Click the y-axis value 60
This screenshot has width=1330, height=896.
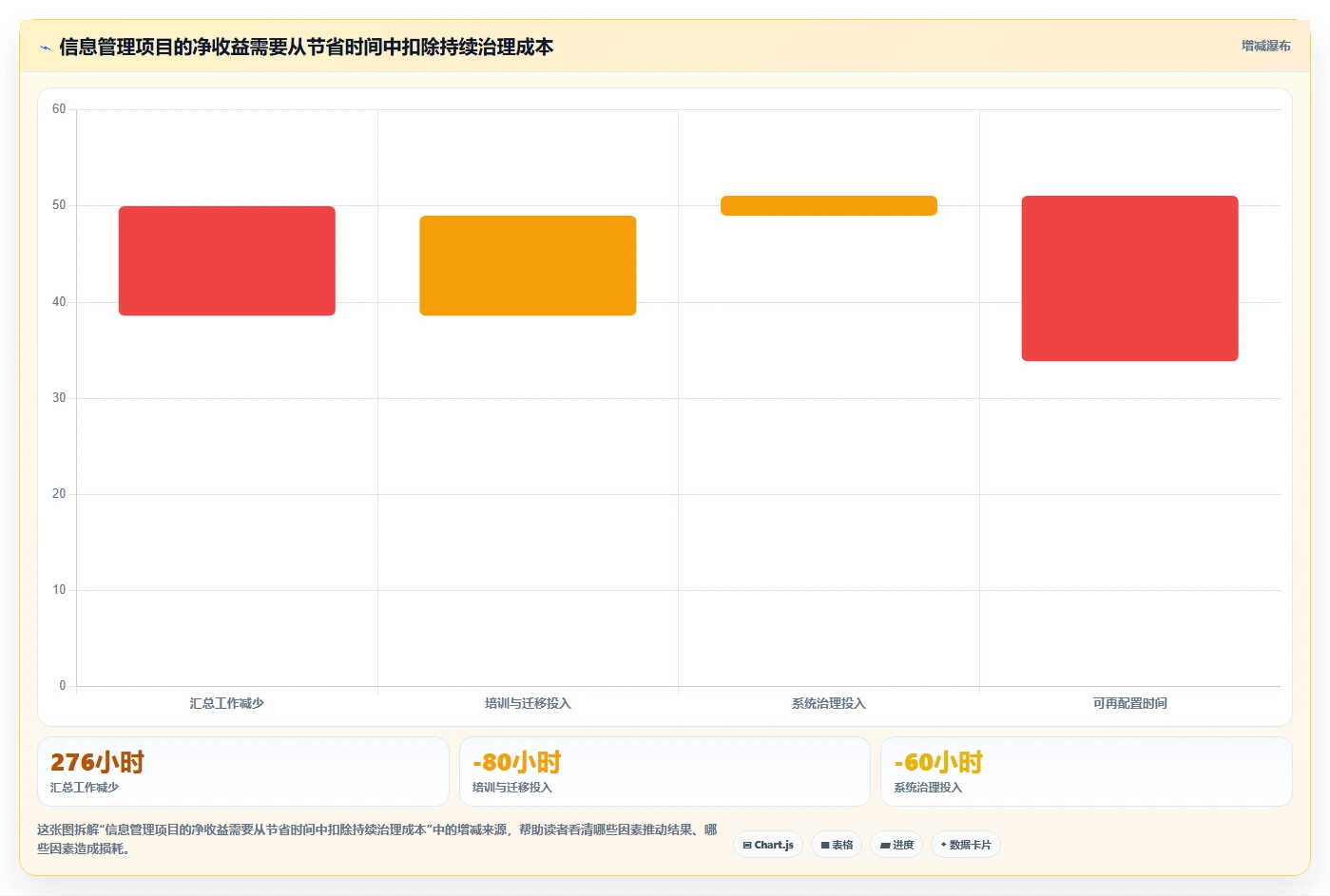pos(59,109)
